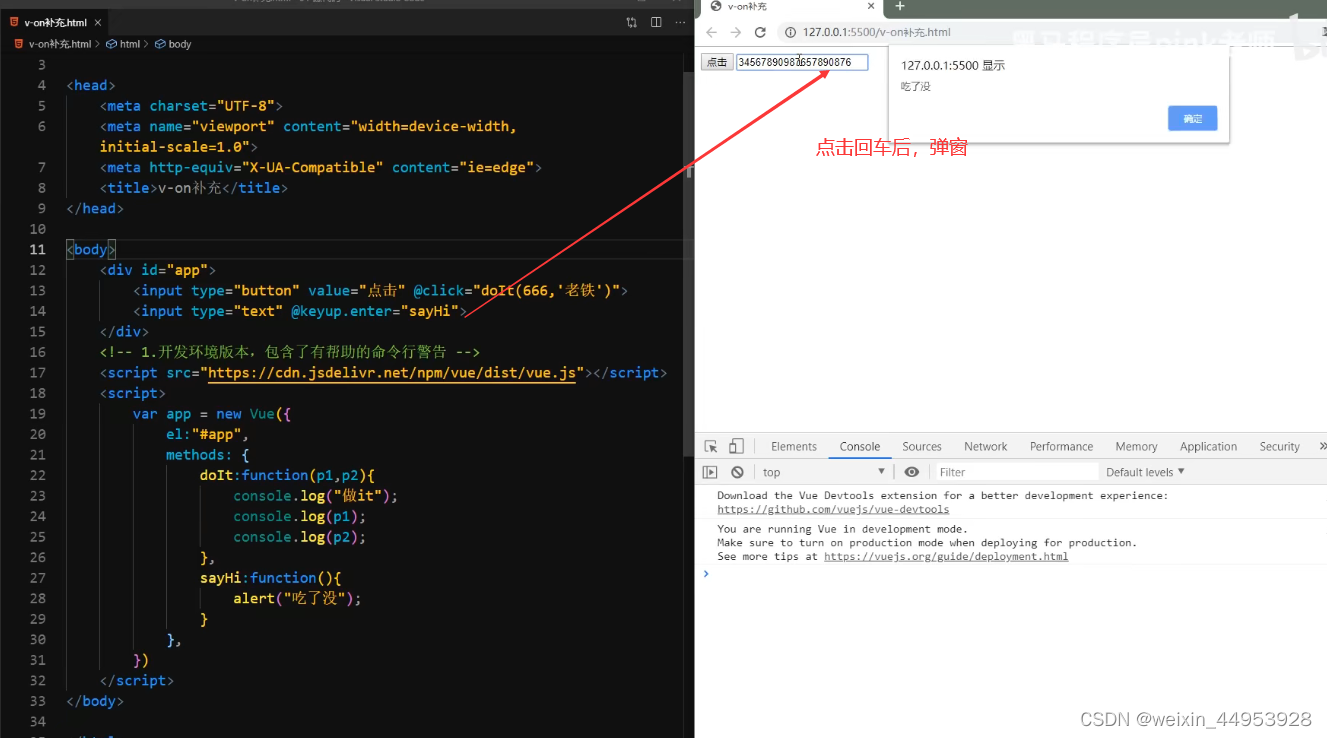Click the 127.0.0.1:5500 显示 alert heading
This screenshot has width=1327, height=738.
pos(953,66)
